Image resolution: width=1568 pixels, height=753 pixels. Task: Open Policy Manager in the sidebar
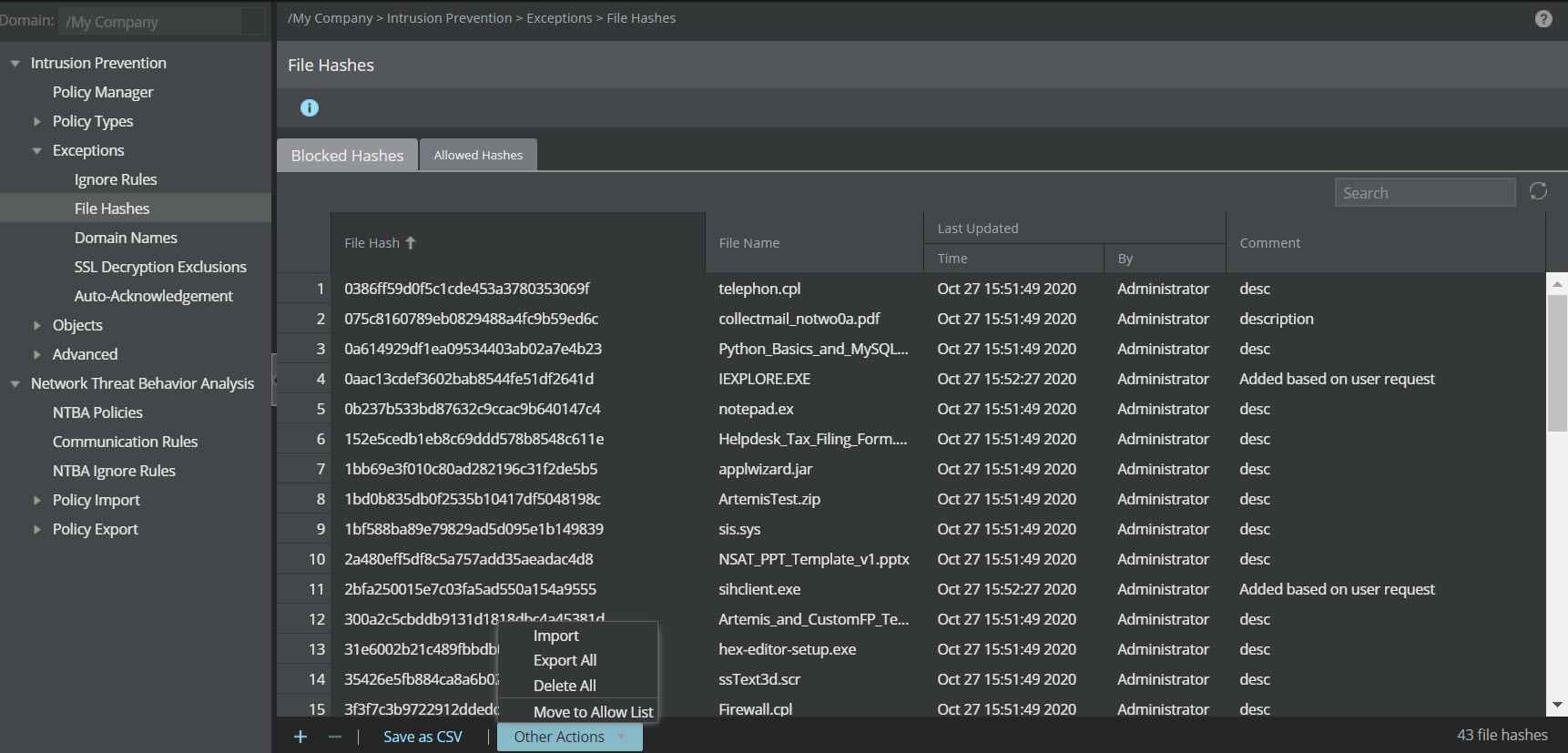point(103,92)
